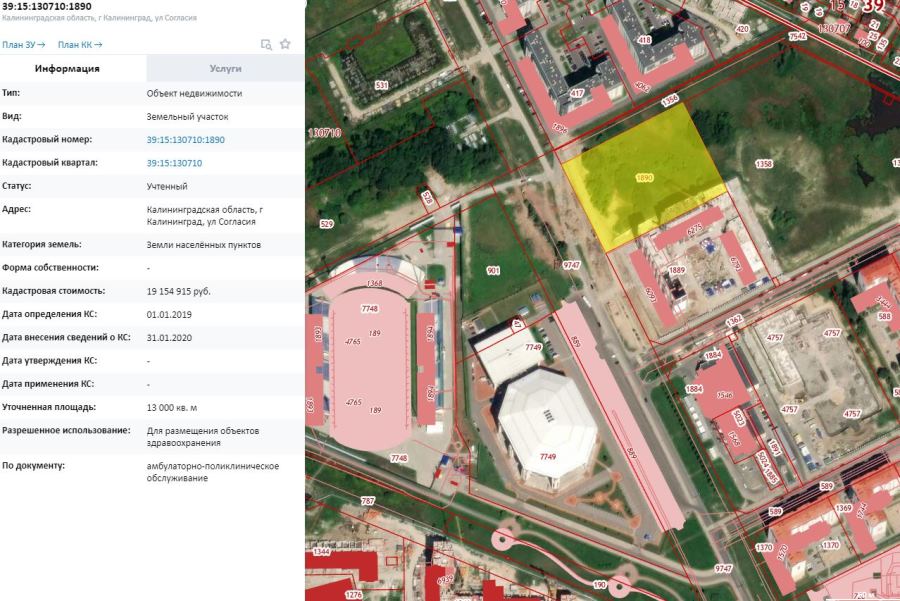
Task: Select the Информация tab
Action: 67,69
